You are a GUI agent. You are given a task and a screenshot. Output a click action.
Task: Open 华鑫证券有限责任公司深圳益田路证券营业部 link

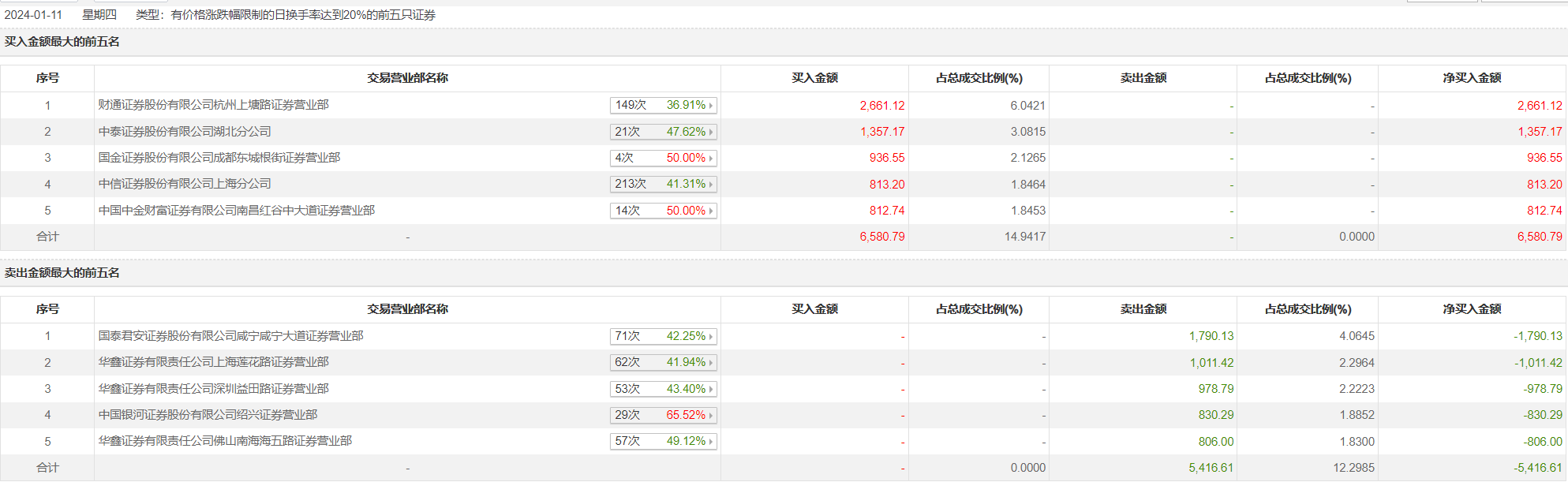tap(213, 389)
